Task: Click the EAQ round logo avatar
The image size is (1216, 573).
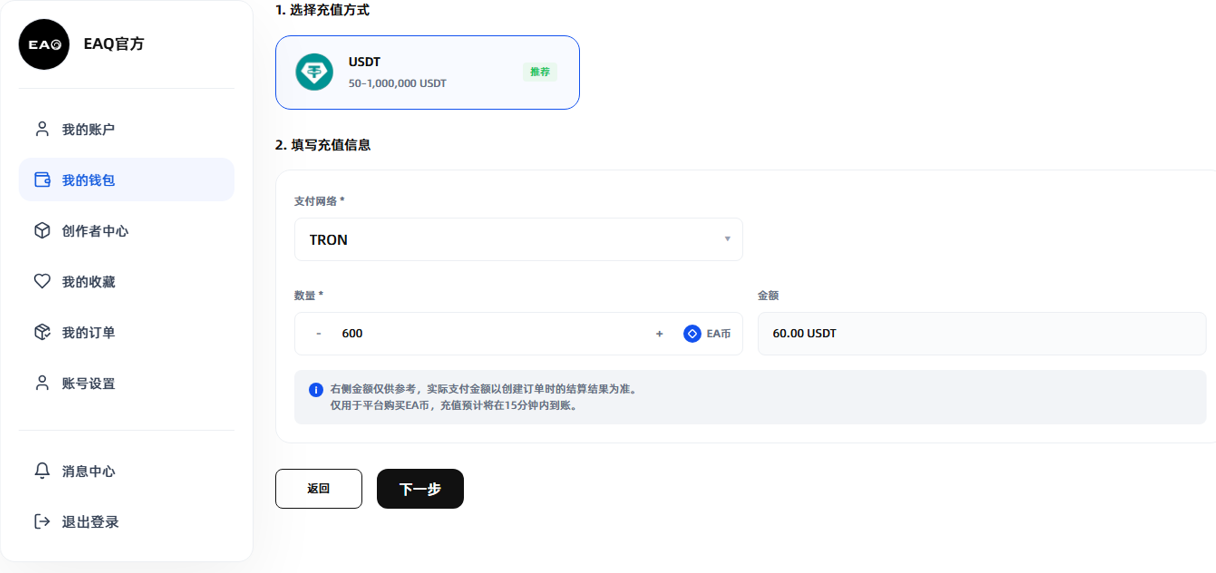Action: click(x=44, y=44)
